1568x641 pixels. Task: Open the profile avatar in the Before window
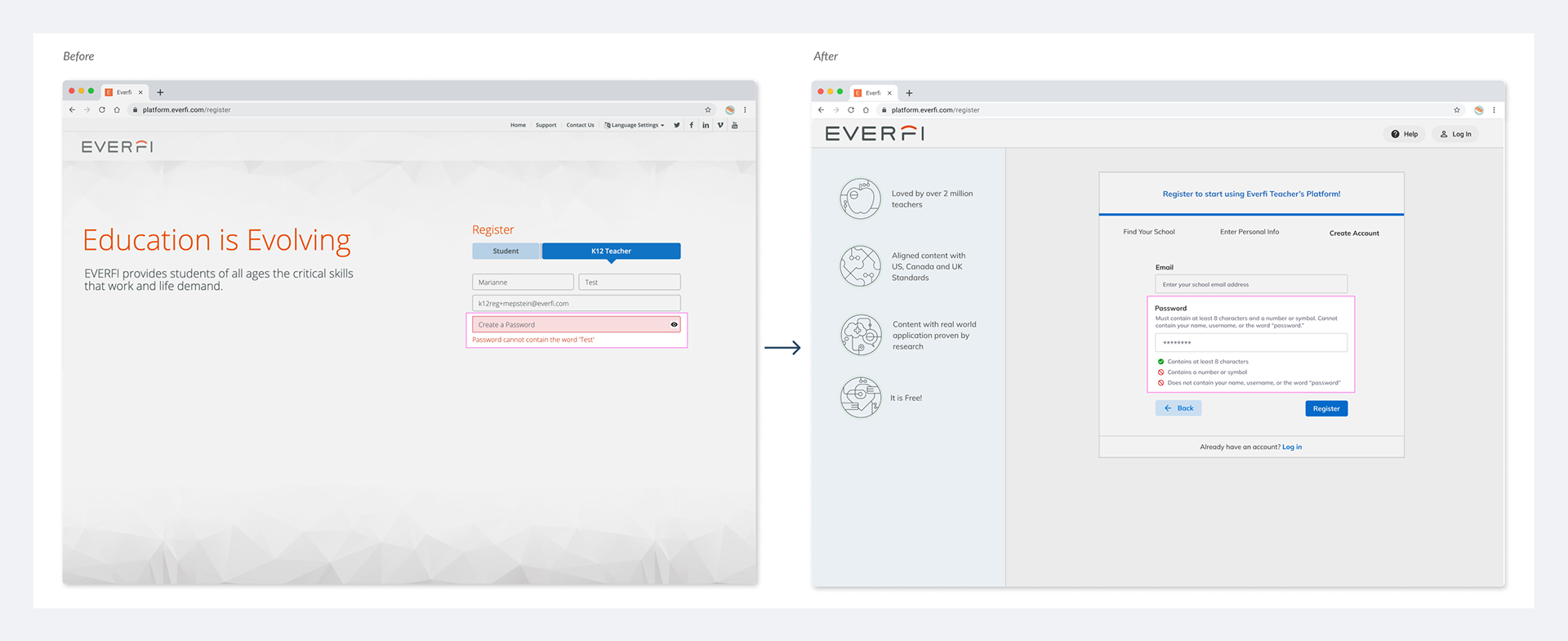click(730, 109)
